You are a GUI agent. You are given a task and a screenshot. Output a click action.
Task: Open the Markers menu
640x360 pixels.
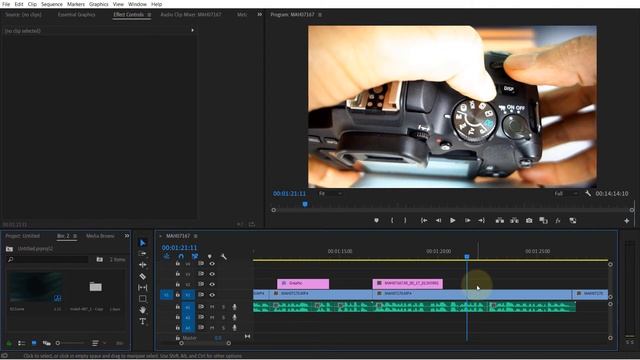click(76, 4)
